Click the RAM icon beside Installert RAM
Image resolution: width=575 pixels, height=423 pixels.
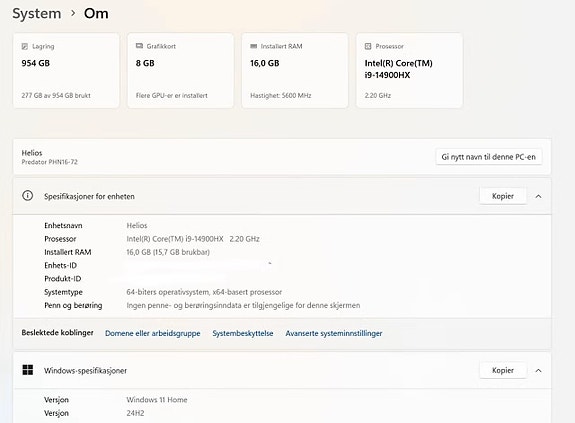253,46
